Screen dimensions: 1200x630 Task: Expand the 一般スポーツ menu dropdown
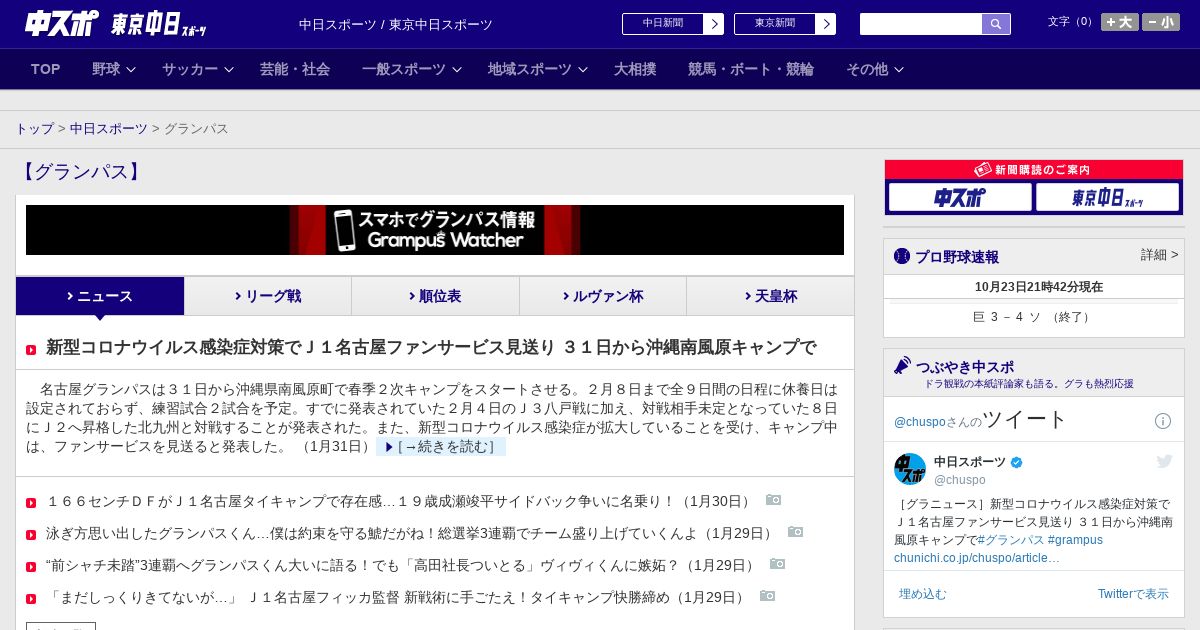click(x=412, y=69)
